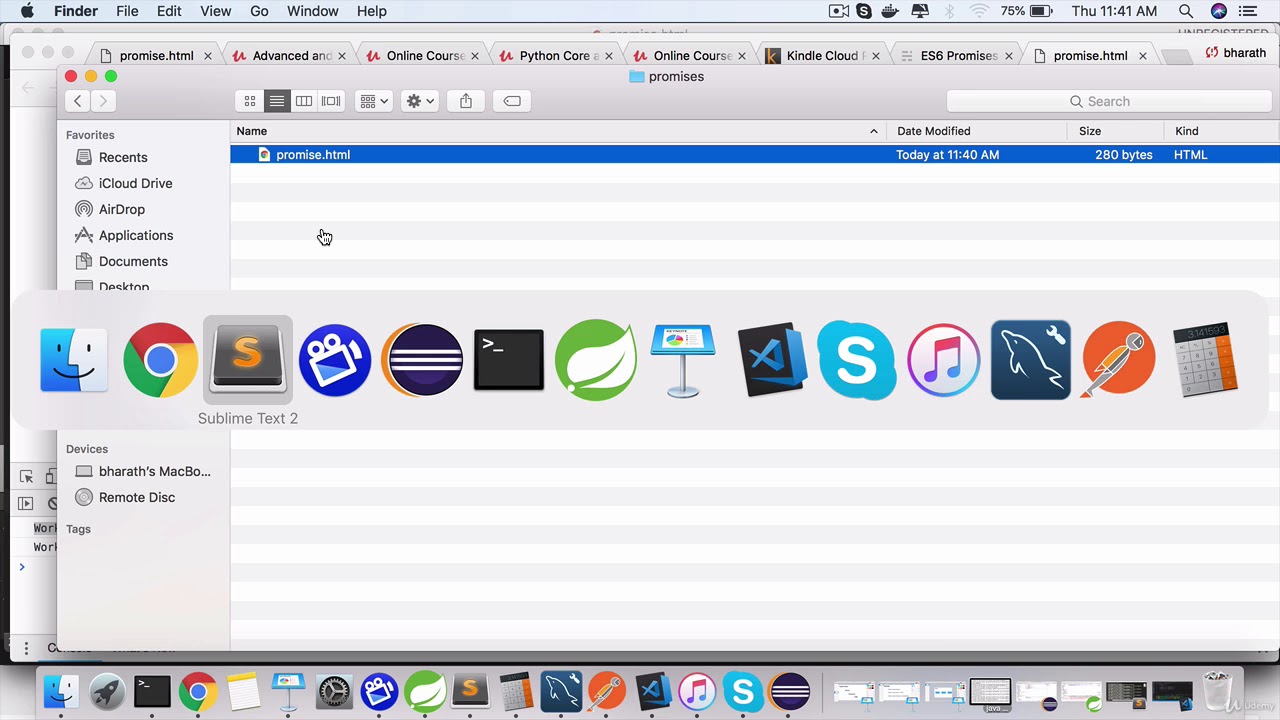Open AirDrop in the Finder sidebar
1280x720 pixels.
click(x=122, y=209)
